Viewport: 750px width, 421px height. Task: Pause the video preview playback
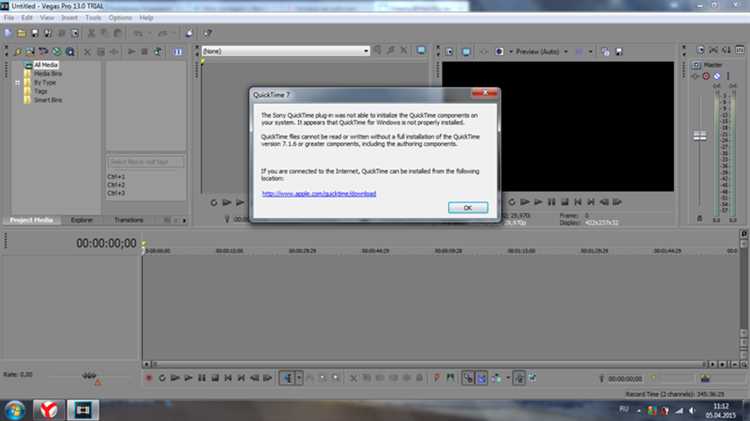tap(551, 202)
